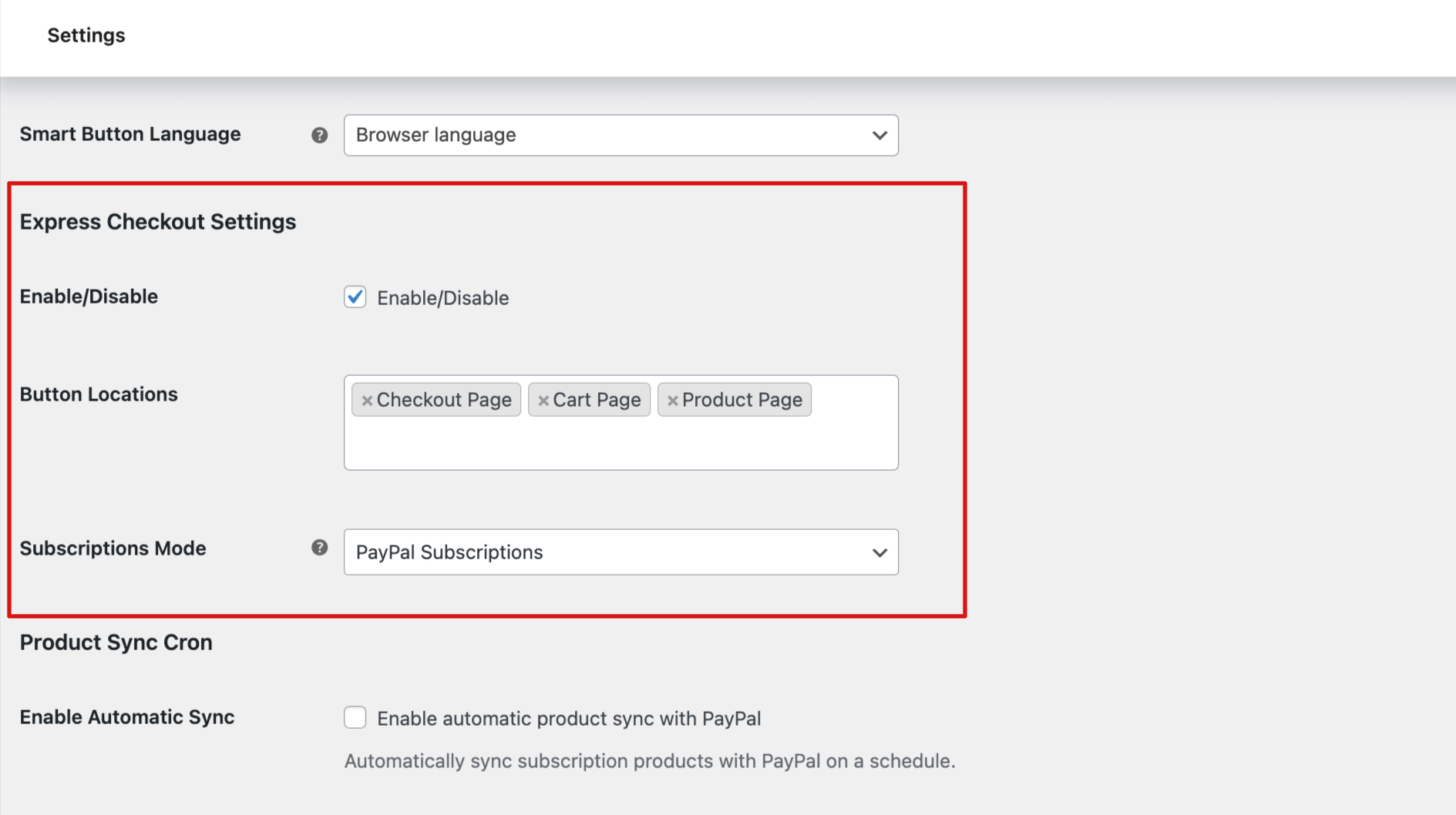Click the help icon beside Smart Button Language
The image size is (1456, 815).
point(318,135)
